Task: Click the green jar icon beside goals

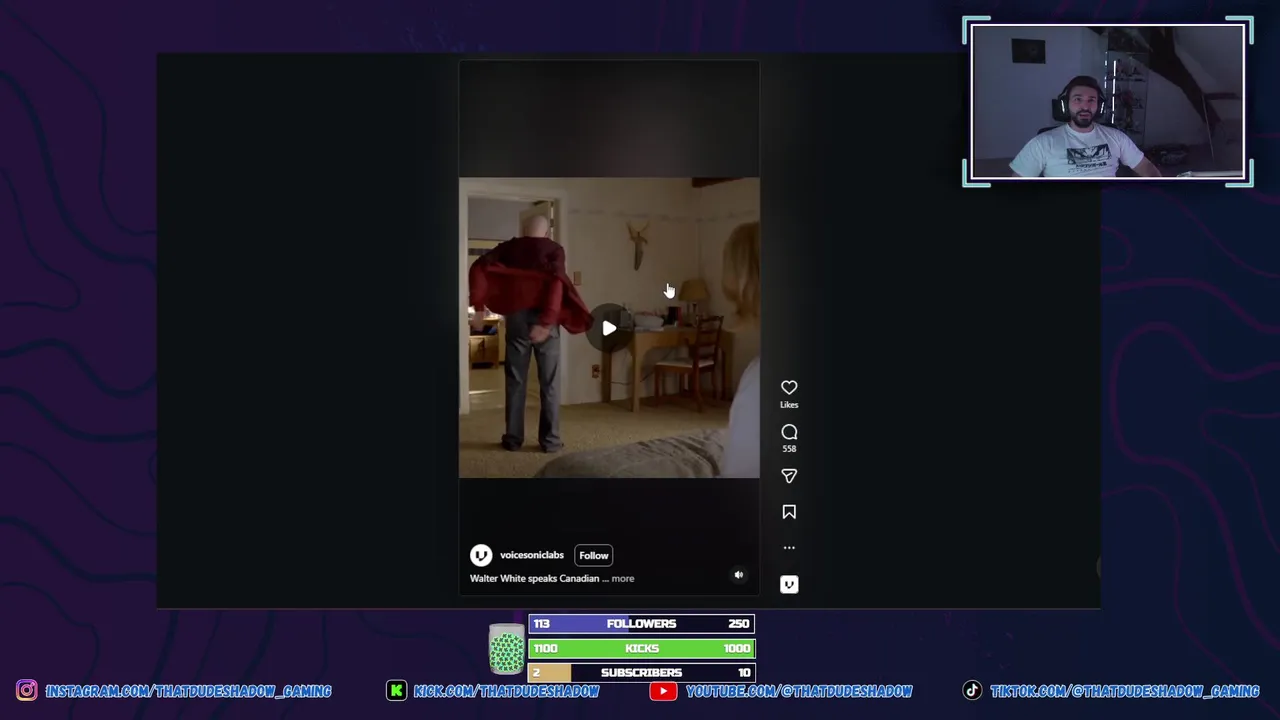Action: point(506,648)
